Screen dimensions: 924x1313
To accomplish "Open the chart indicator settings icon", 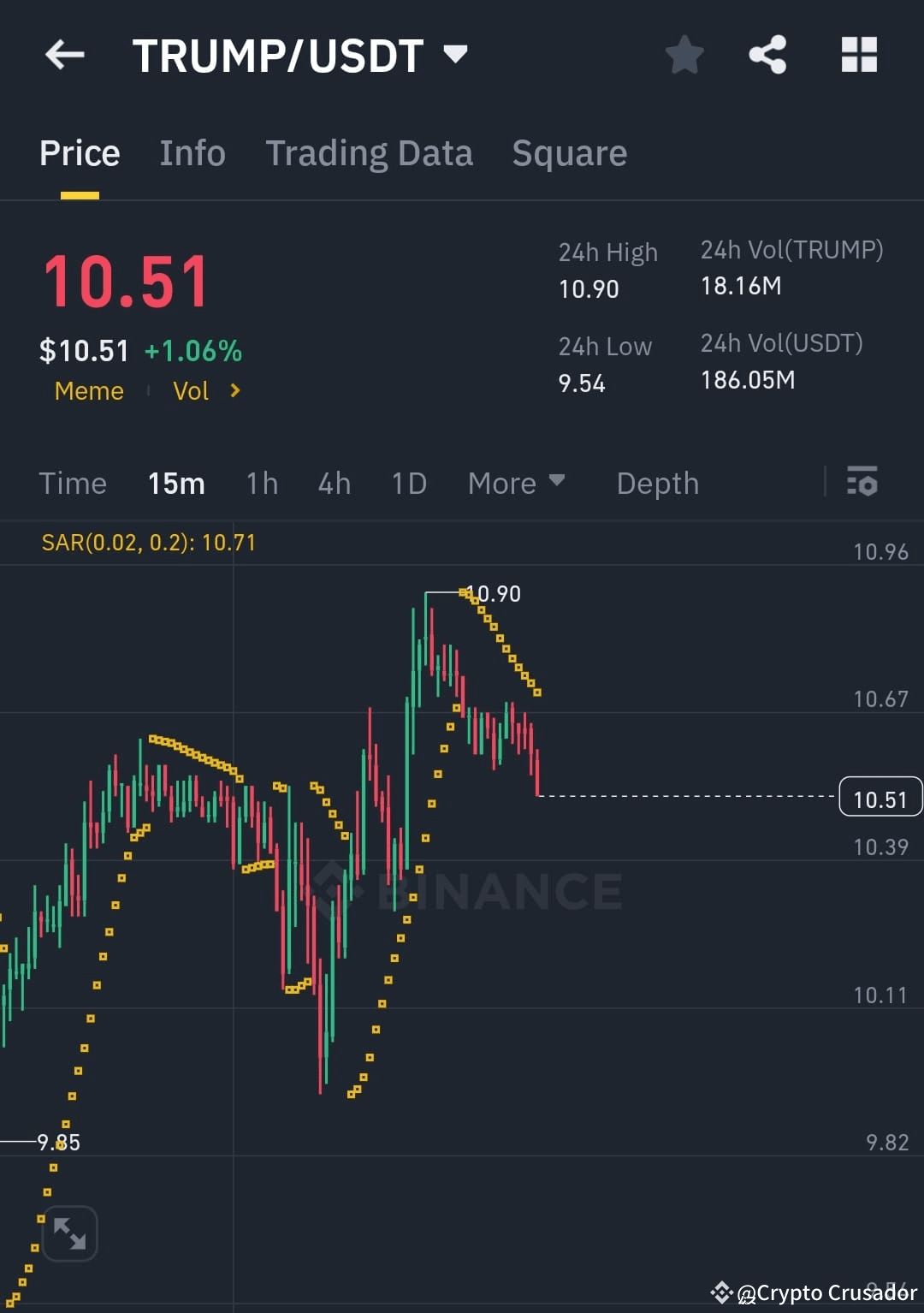I will pyautogui.click(x=863, y=483).
